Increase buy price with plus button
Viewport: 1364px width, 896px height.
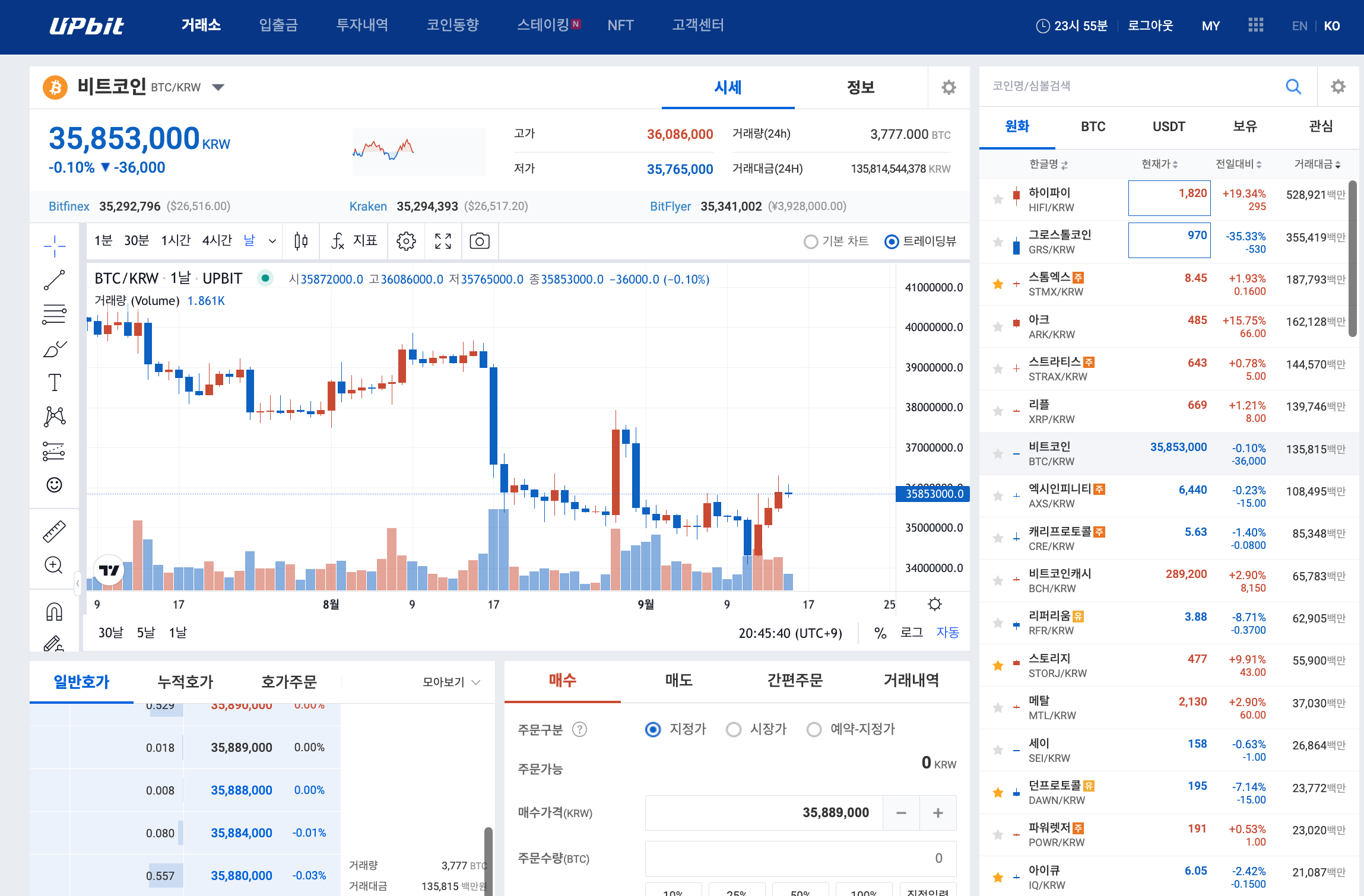(x=938, y=813)
